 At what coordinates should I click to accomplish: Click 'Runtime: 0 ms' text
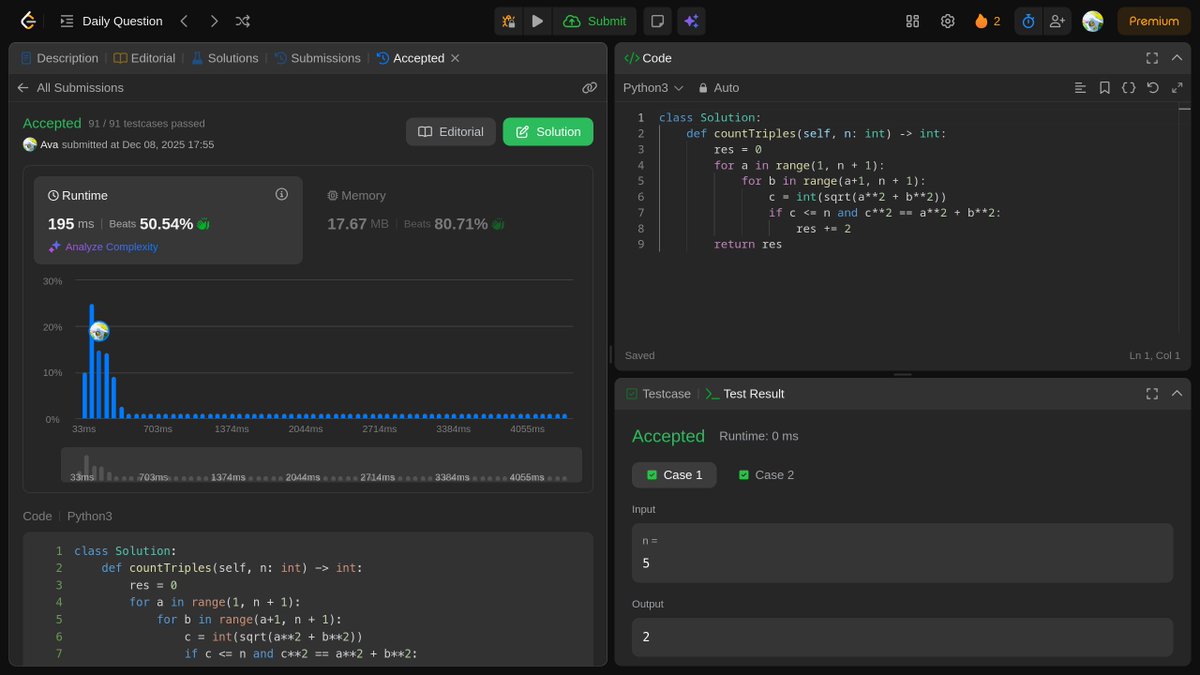pos(759,436)
